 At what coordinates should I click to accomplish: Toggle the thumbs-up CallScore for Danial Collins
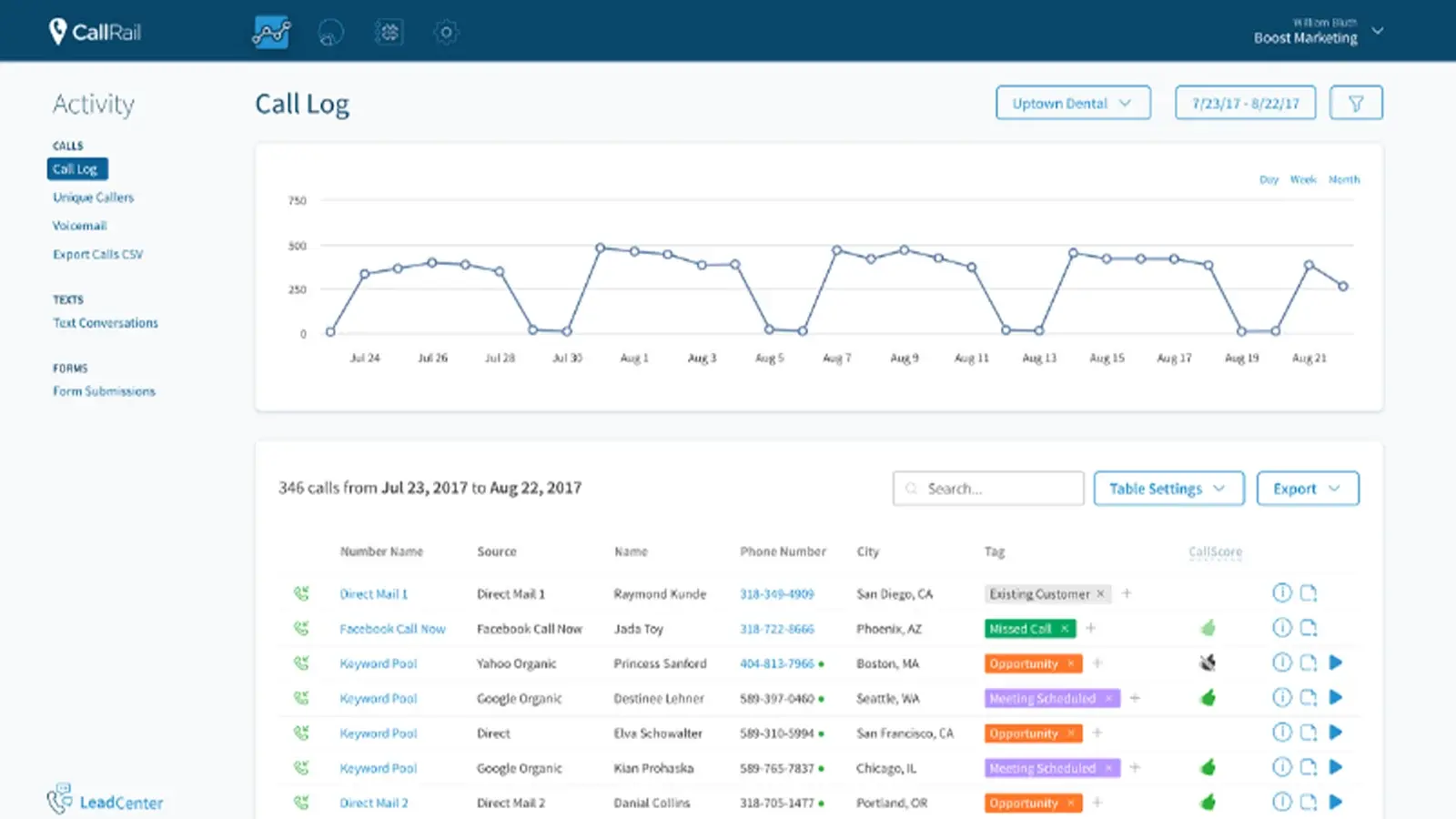(1208, 802)
